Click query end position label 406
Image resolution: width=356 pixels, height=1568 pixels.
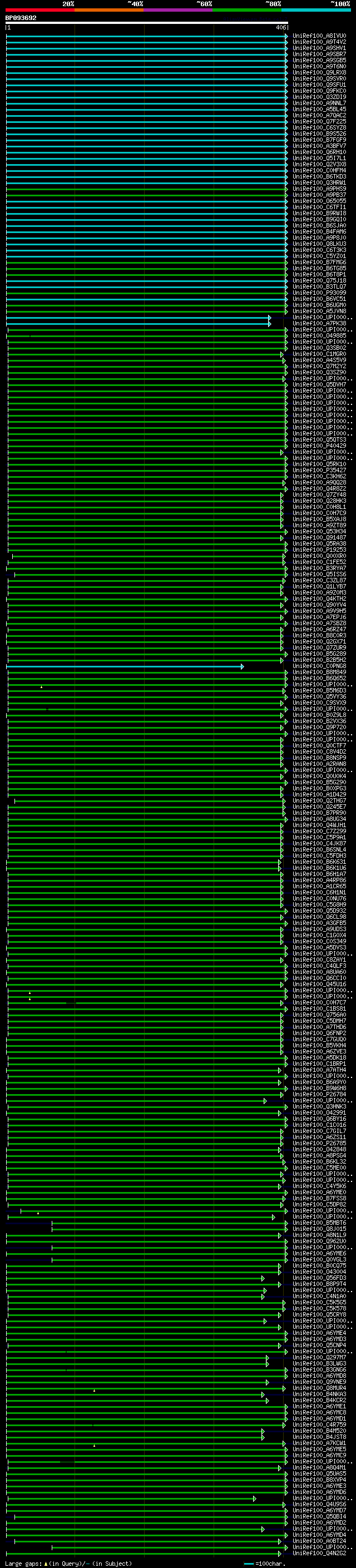[x=280, y=27]
